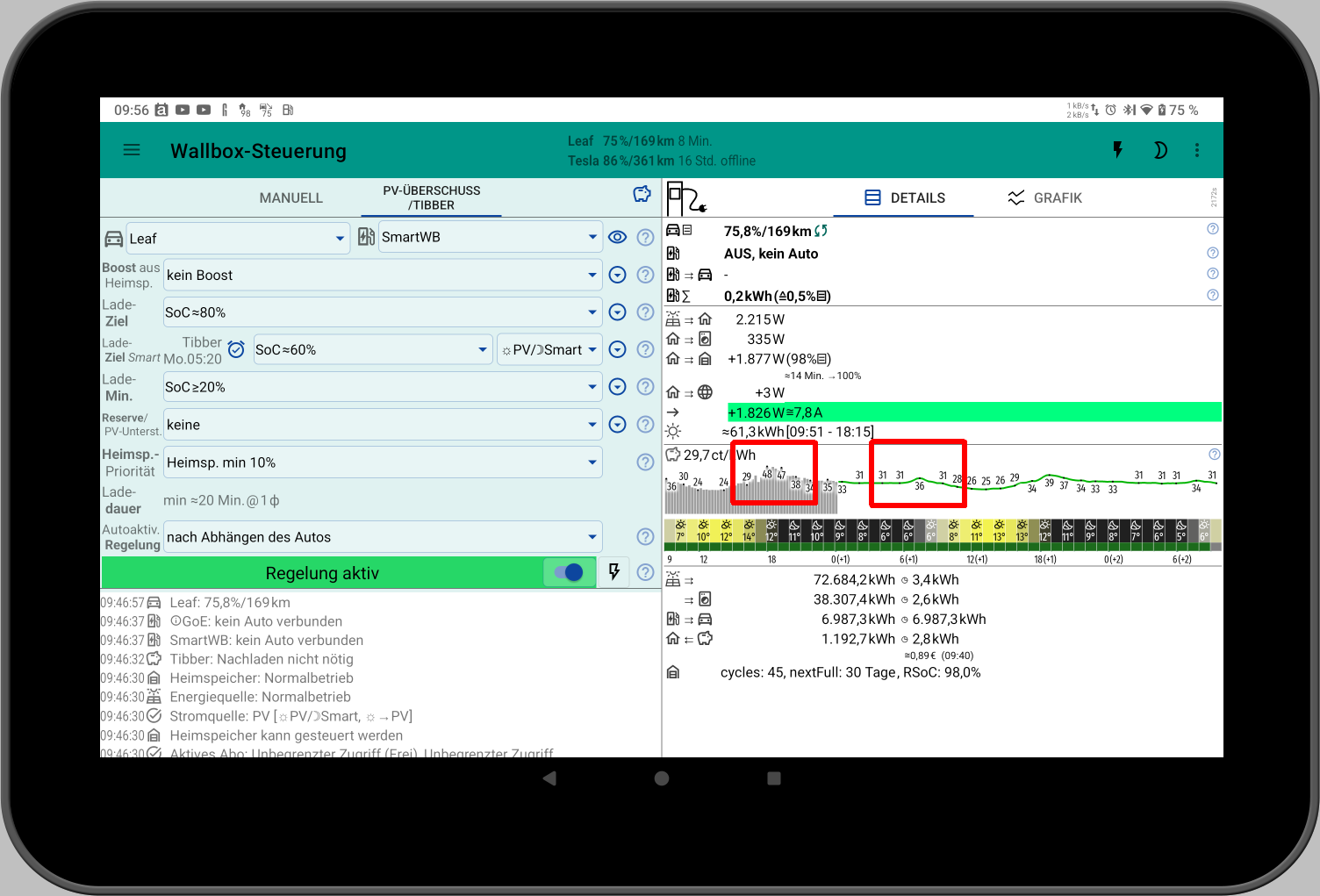Open the Wallbox-Steuerung navigation drawer menu
Image resolution: width=1320 pixels, height=896 pixels.
pyautogui.click(x=132, y=149)
